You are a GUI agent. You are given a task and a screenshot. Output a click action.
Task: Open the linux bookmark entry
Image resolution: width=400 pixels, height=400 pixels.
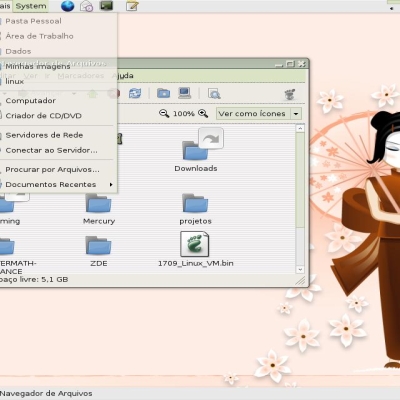pyautogui.click(x=15, y=81)
